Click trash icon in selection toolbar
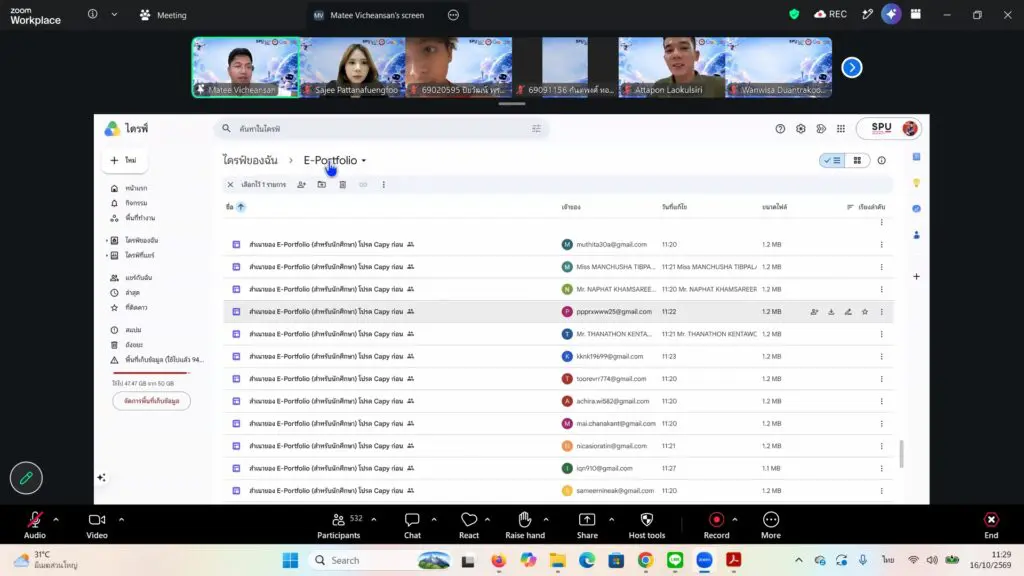The height and width of the screenshot is (576, 1024). 342,185
